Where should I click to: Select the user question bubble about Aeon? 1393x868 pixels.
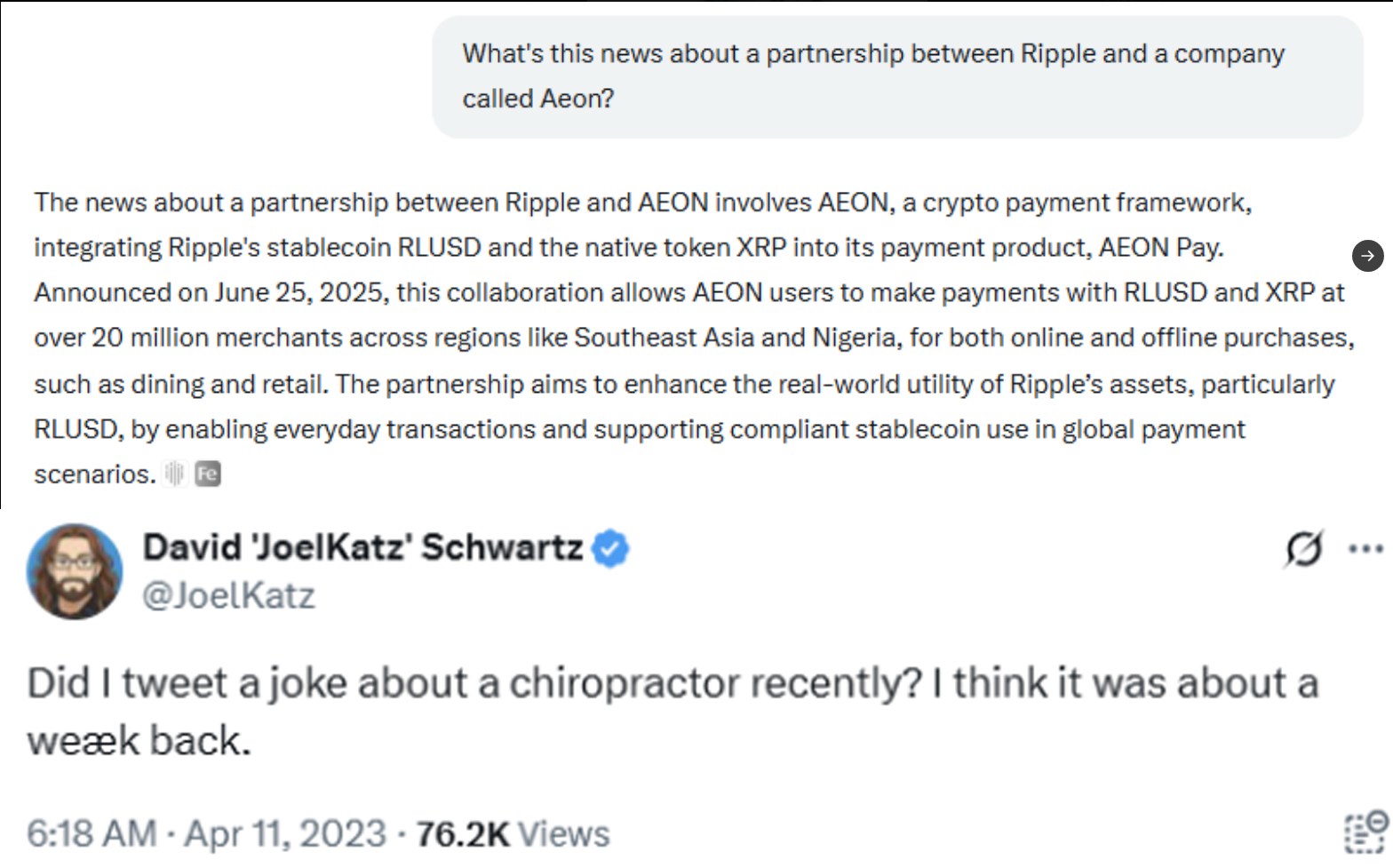(x=897, y=76)
